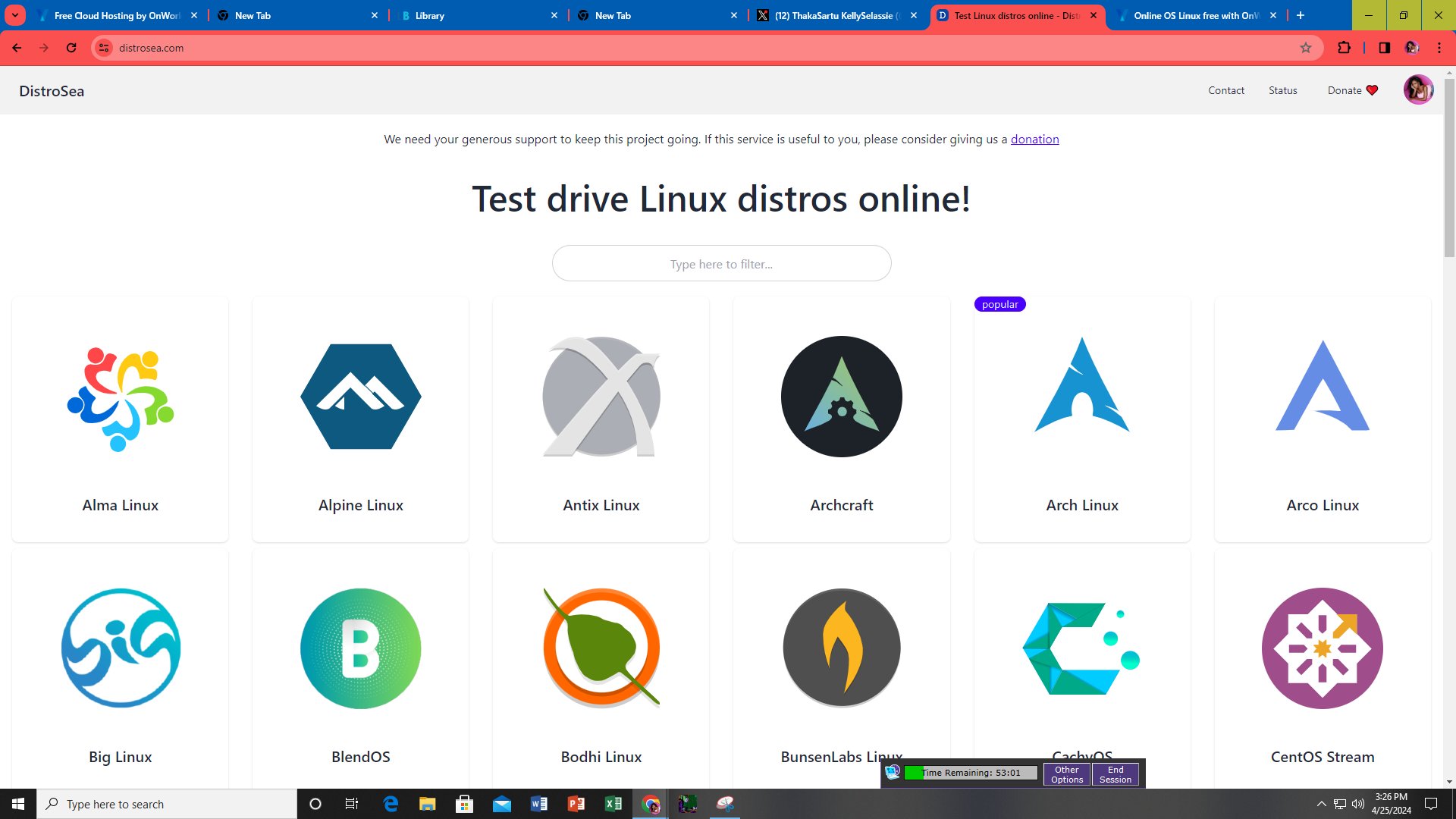The image size is (1456, 819).
Task: Open the BlendOS green B logo
Action: [361, 648]
